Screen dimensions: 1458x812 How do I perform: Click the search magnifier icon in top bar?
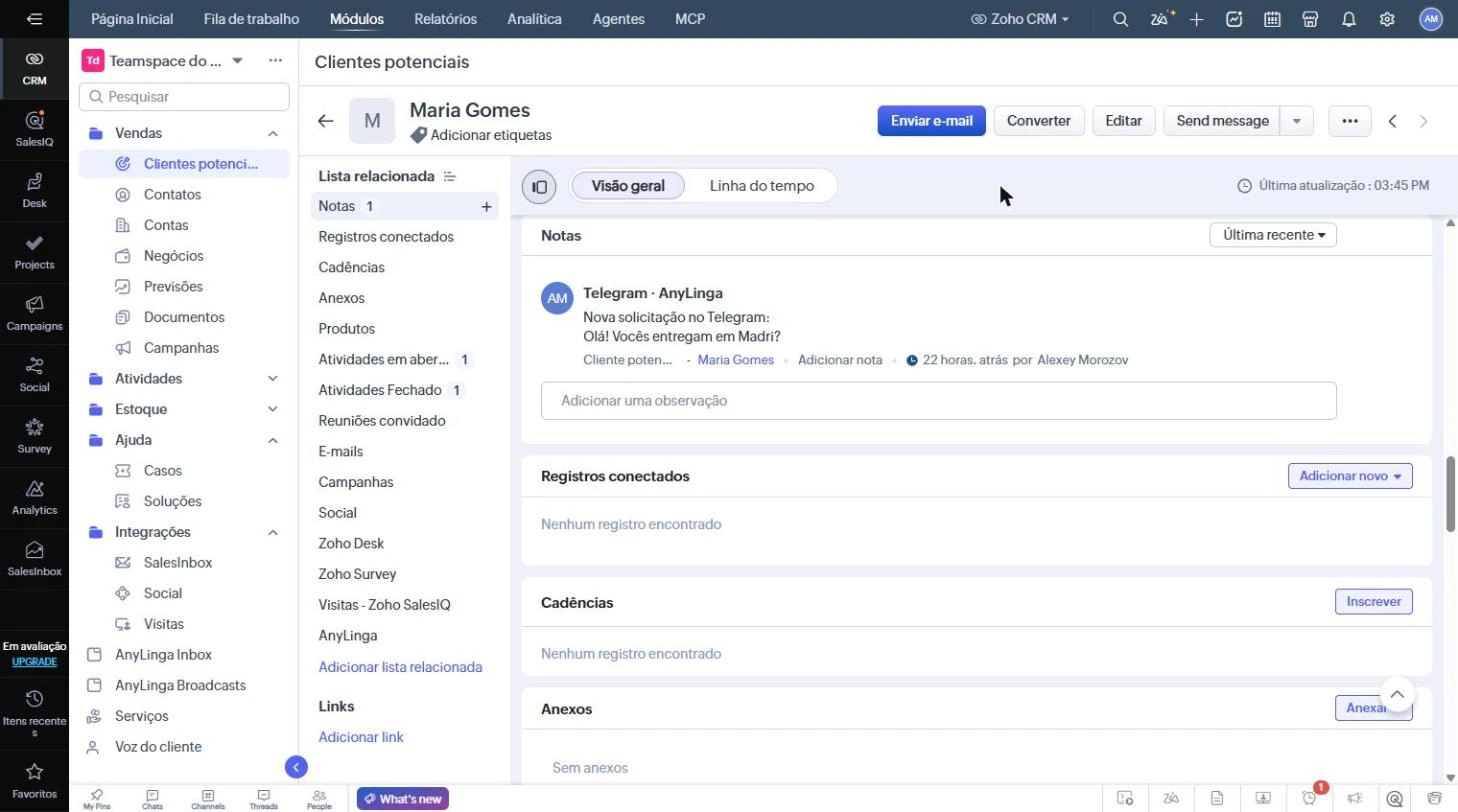coord(1121,19)
